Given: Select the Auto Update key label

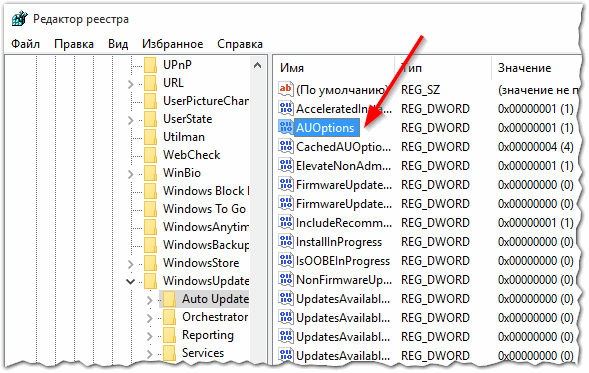Looking at the screenshot, I should coord(215,299).
